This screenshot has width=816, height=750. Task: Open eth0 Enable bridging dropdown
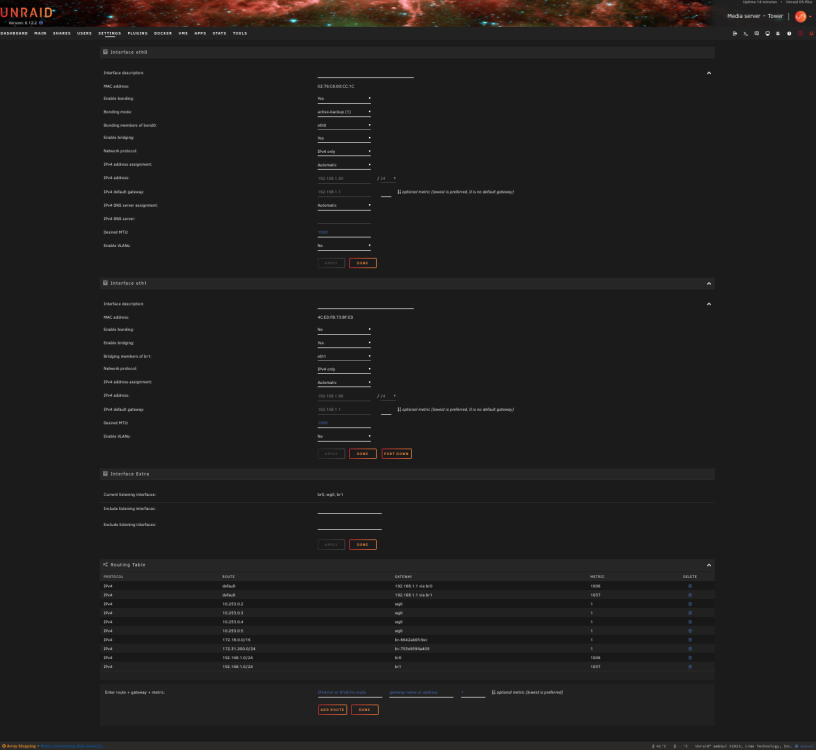[344, 138]
